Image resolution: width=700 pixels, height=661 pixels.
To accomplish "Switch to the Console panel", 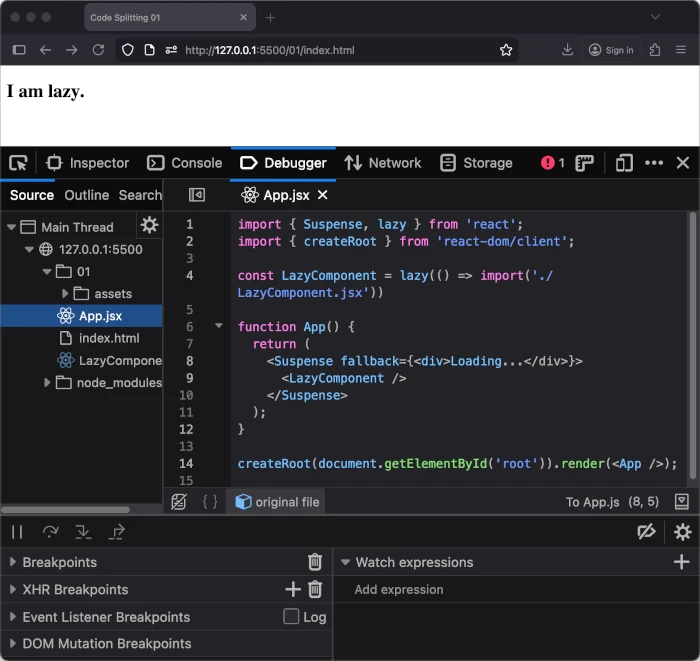I will click(x=184, y=163).
